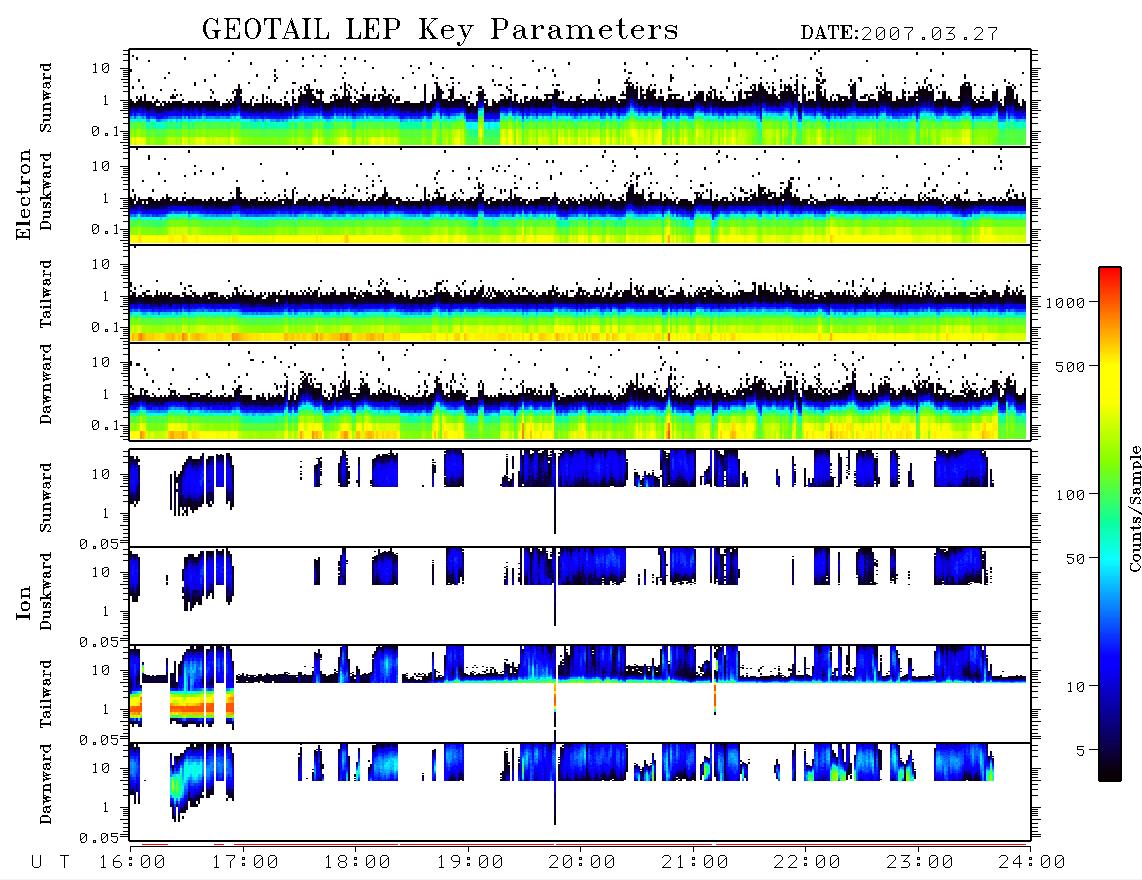
Task: Open the Ion Tailward spectrogram panel
Action: [580, 694]
